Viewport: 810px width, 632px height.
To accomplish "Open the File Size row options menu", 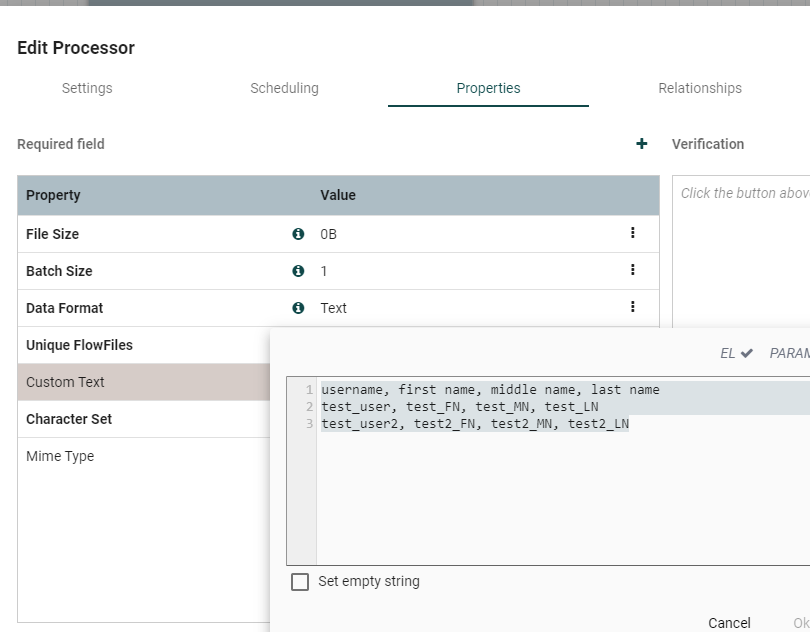I will pyautogui.click(x=633, y=233).
